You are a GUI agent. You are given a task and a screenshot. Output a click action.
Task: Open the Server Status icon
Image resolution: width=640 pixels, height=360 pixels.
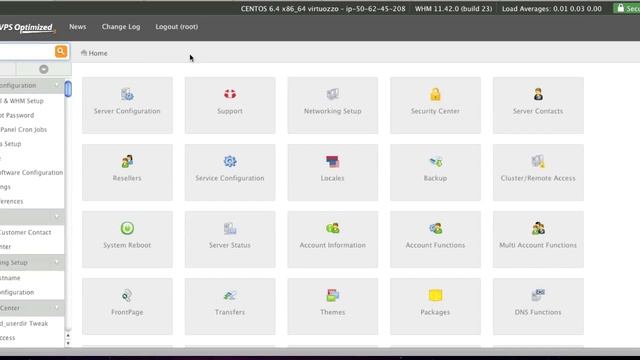point(230,228)
